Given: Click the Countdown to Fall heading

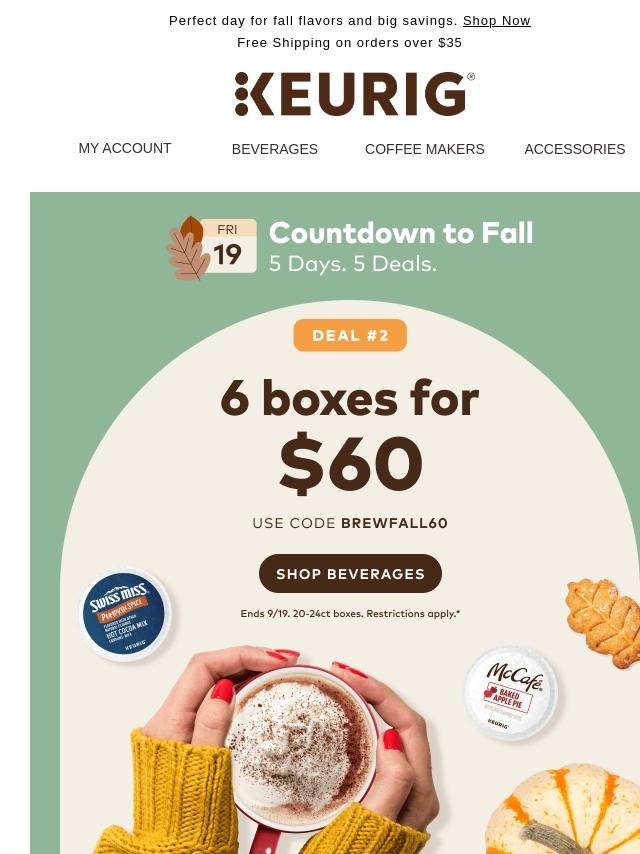Looking at the screenshot, I should coord(401,233).
